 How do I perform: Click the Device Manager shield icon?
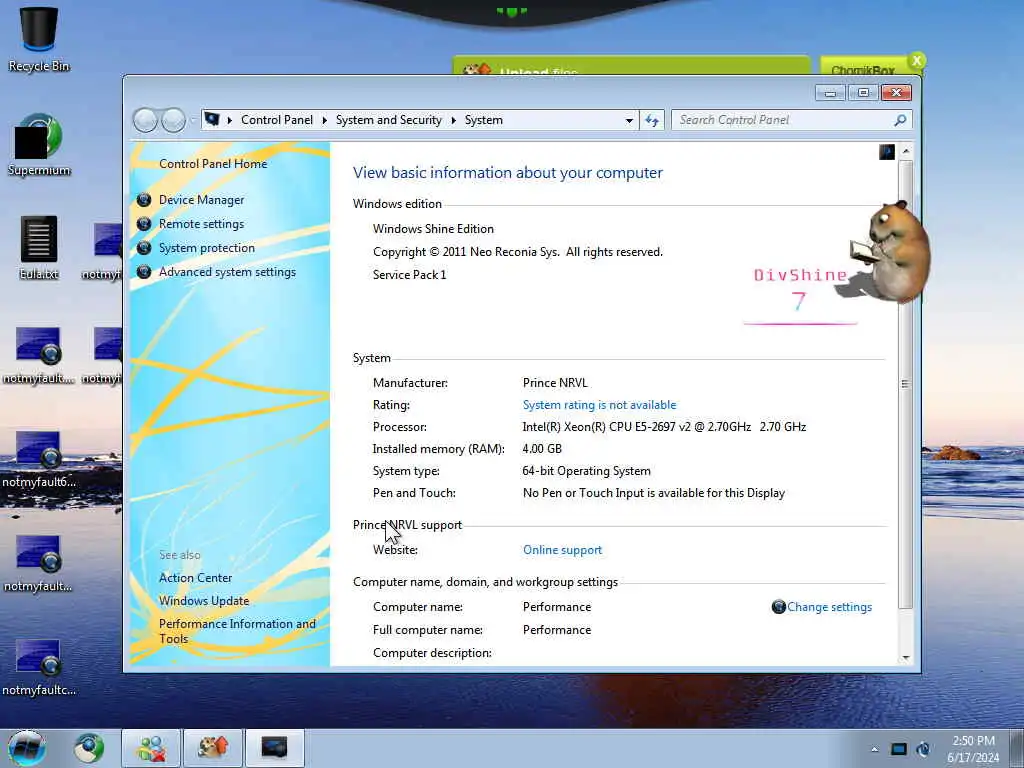coord(144,200)
